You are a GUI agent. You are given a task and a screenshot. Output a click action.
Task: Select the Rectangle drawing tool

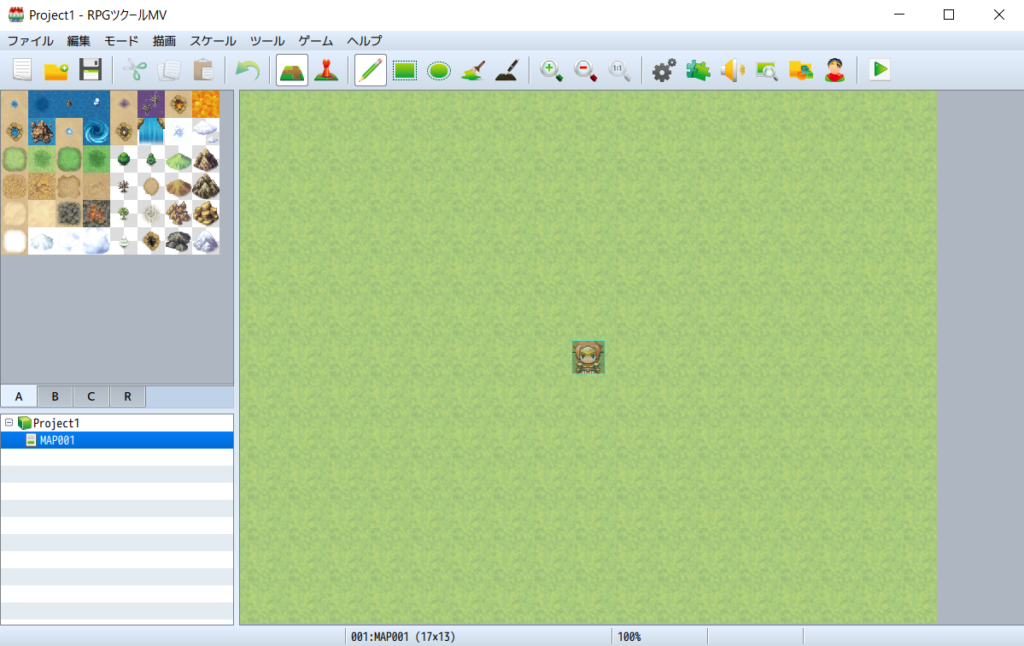(405, 70)
